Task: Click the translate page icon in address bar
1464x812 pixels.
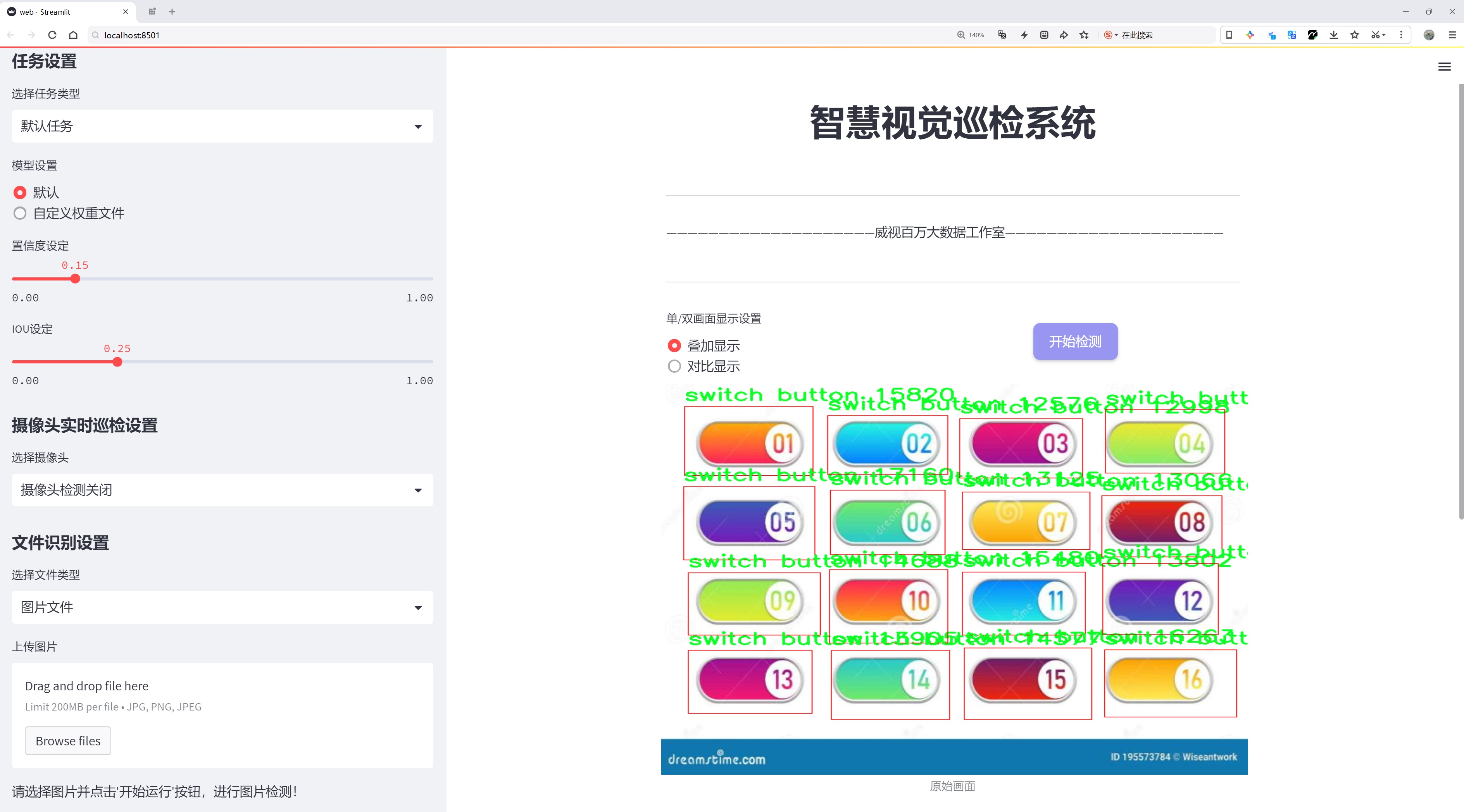Action: coord(1002,34)
